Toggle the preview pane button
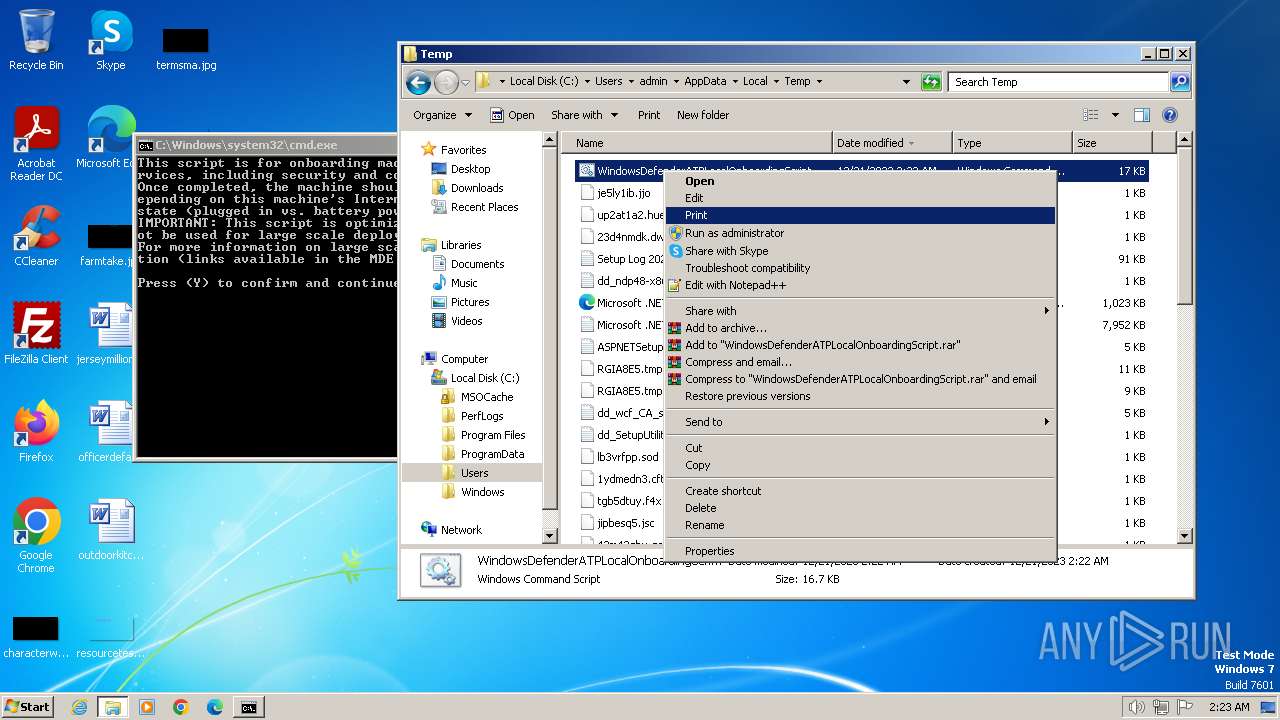 (x=1142, y=115)
